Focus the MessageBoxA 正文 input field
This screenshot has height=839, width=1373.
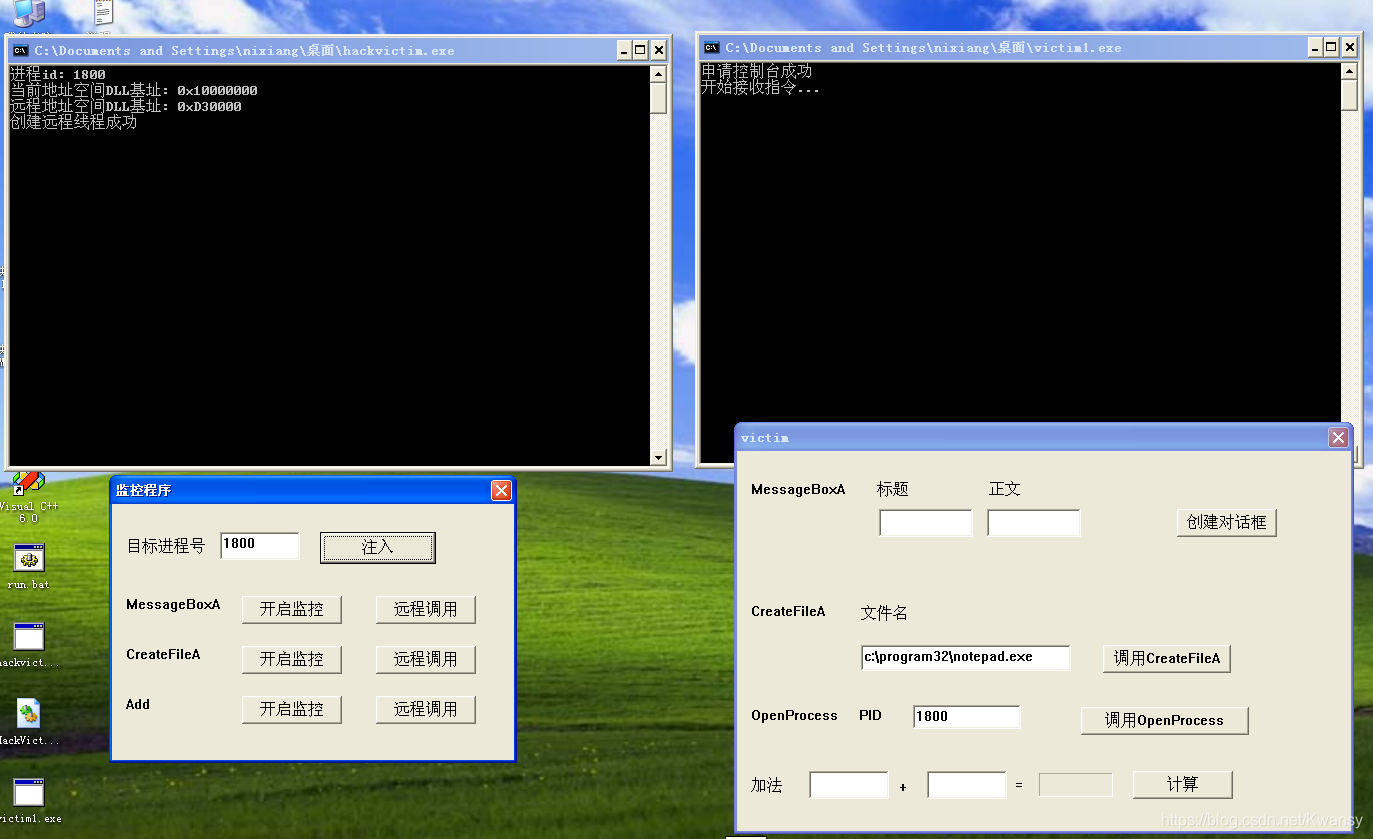click(1034, 523)
